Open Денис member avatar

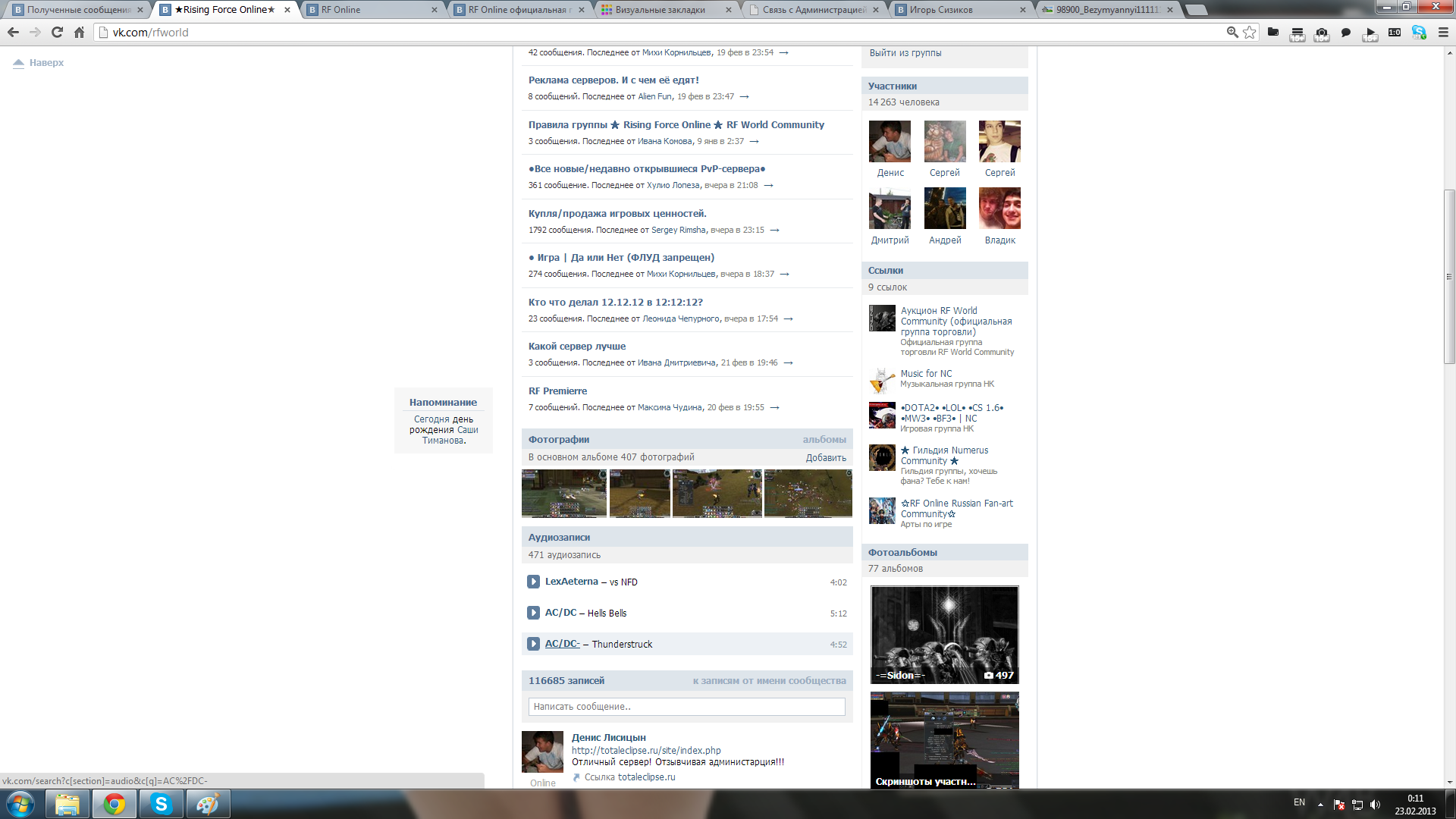click(x=890, y=141)
